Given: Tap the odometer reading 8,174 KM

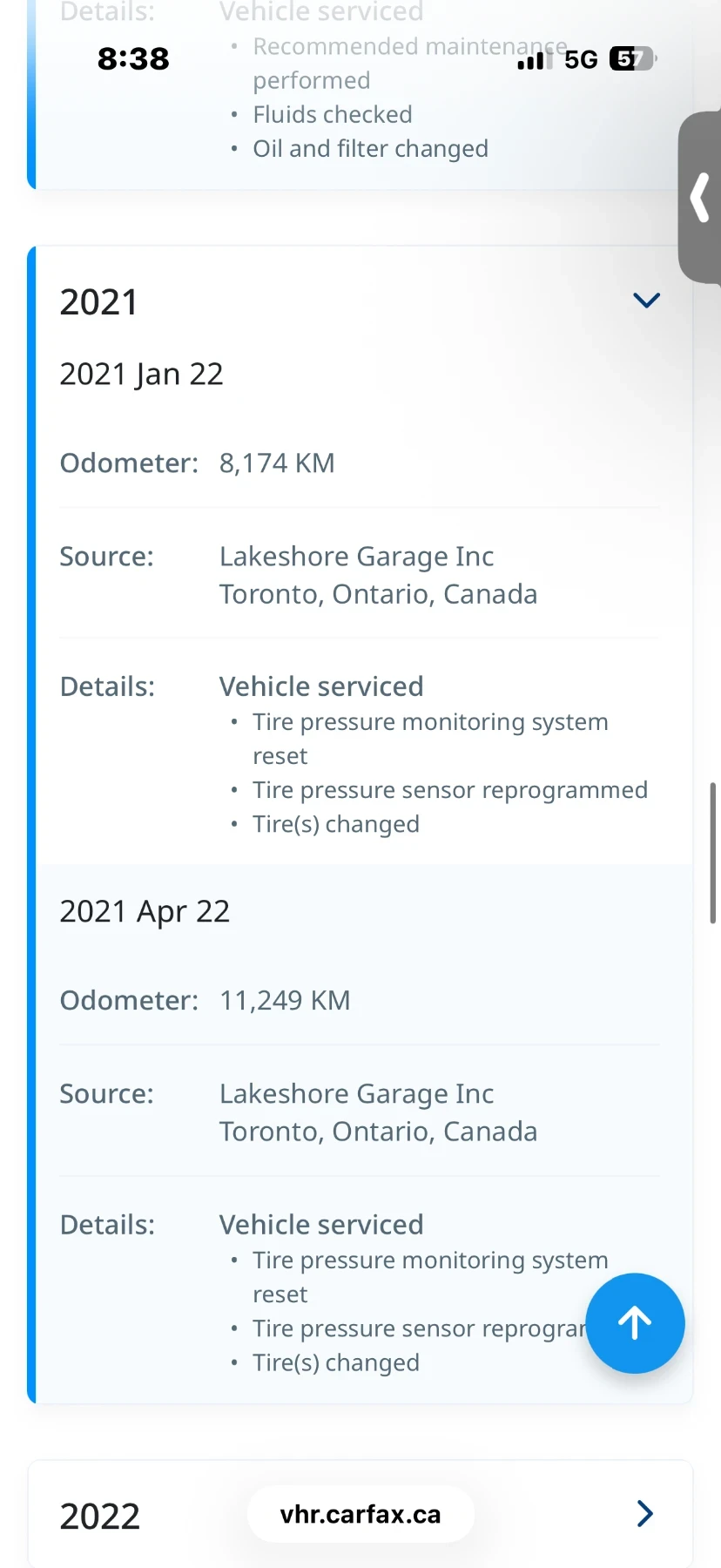Looking at the screenshot, I should 277,463.
